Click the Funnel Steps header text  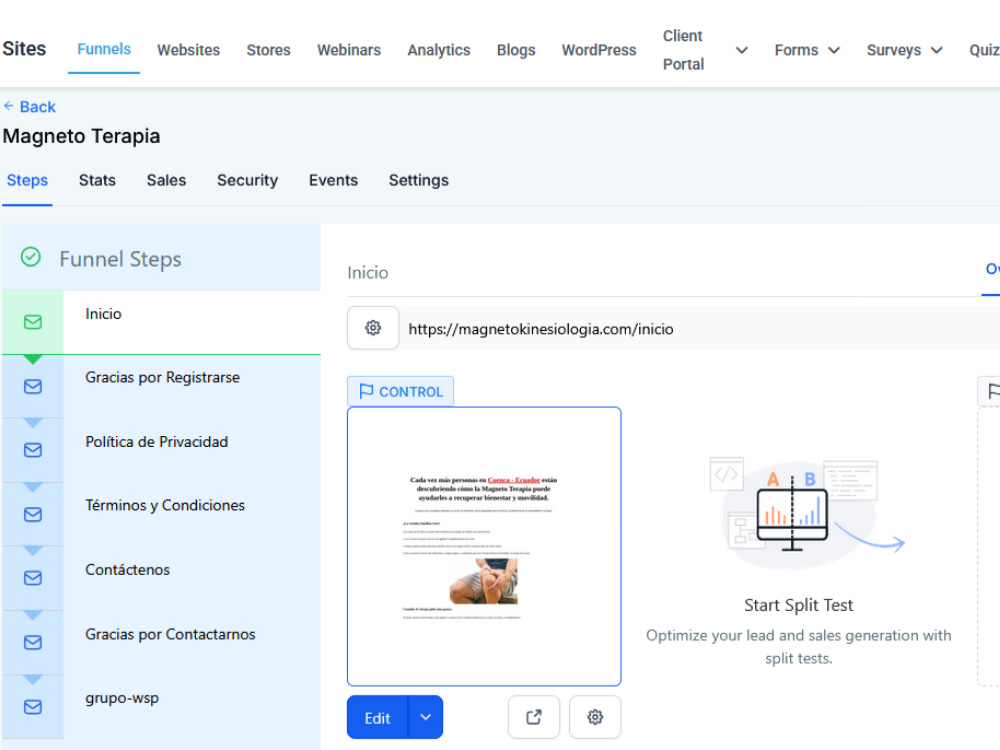click(x=121, y=259)
